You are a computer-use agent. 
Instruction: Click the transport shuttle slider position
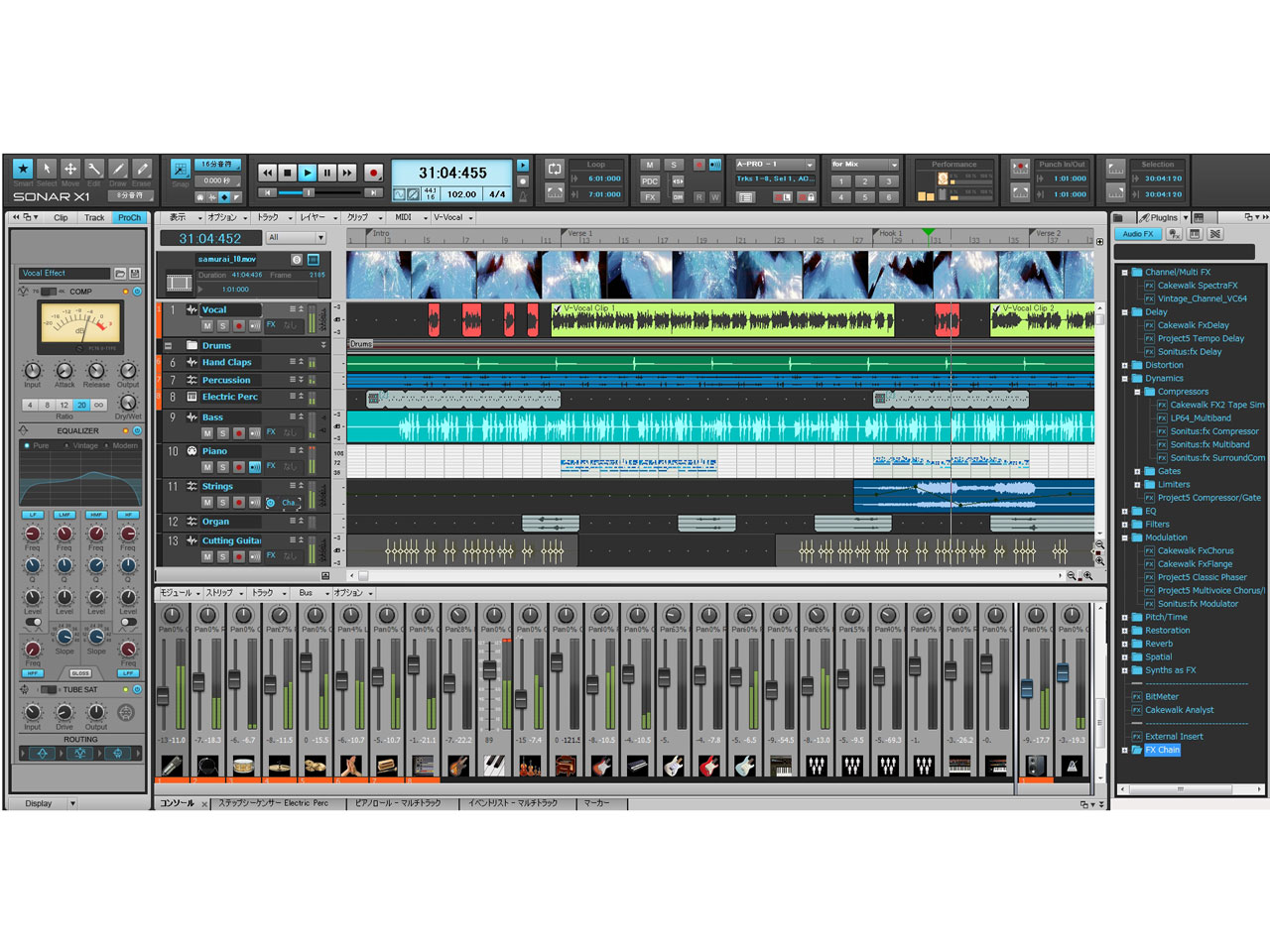(x=310, y=192)
